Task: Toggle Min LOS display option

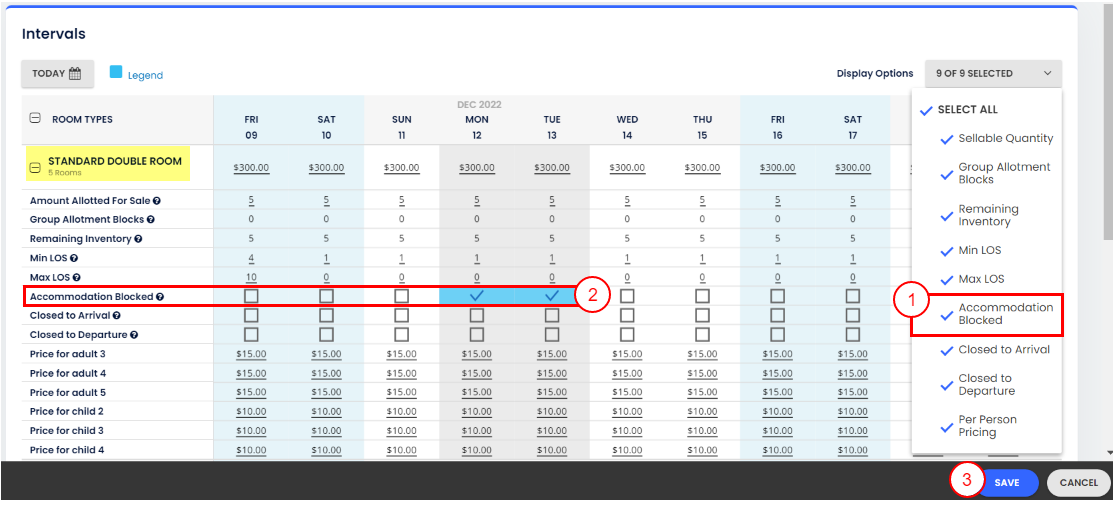Action: pyautogui.click(x=971, y=251)
